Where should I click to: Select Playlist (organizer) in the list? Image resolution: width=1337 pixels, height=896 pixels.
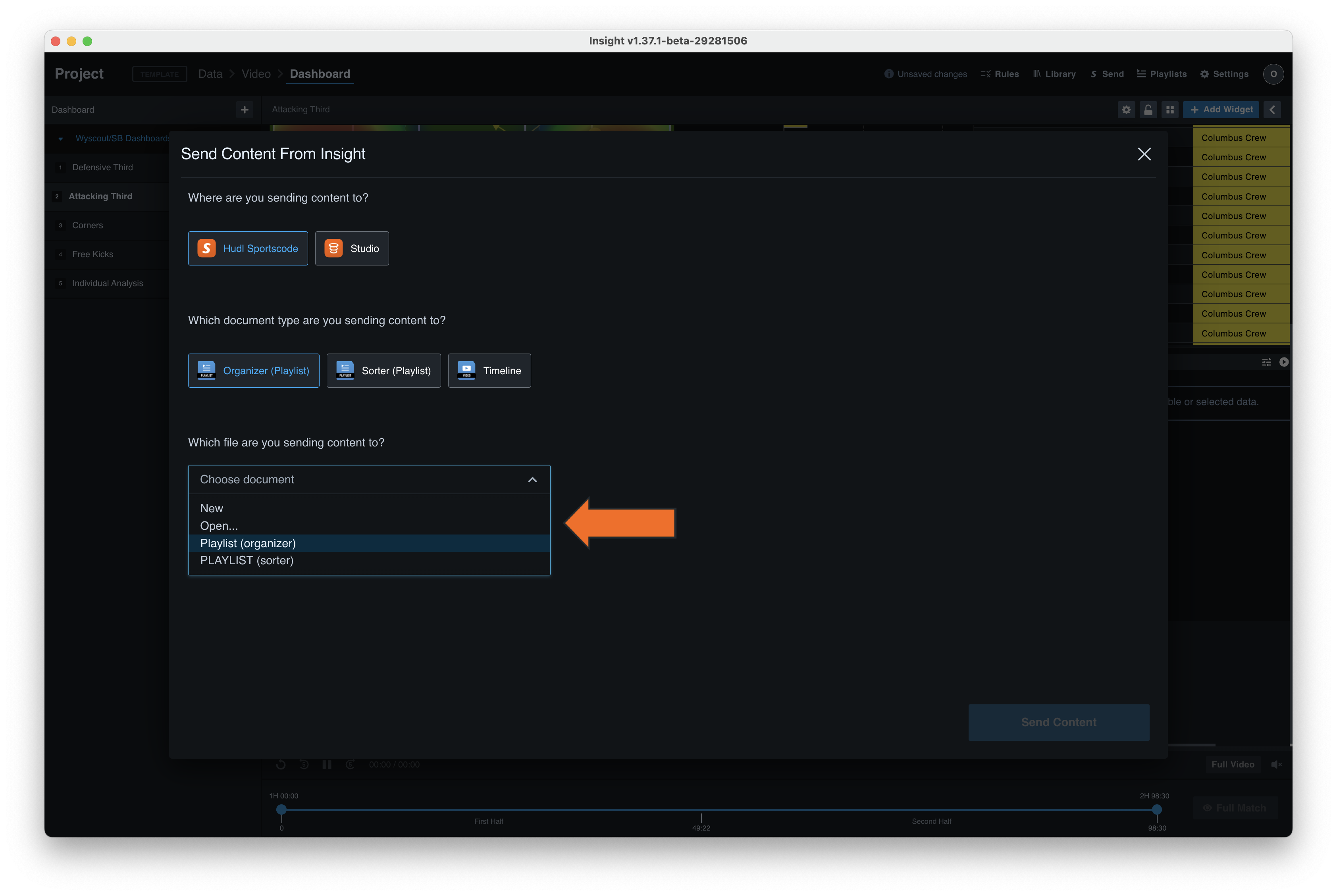(369, 543)
